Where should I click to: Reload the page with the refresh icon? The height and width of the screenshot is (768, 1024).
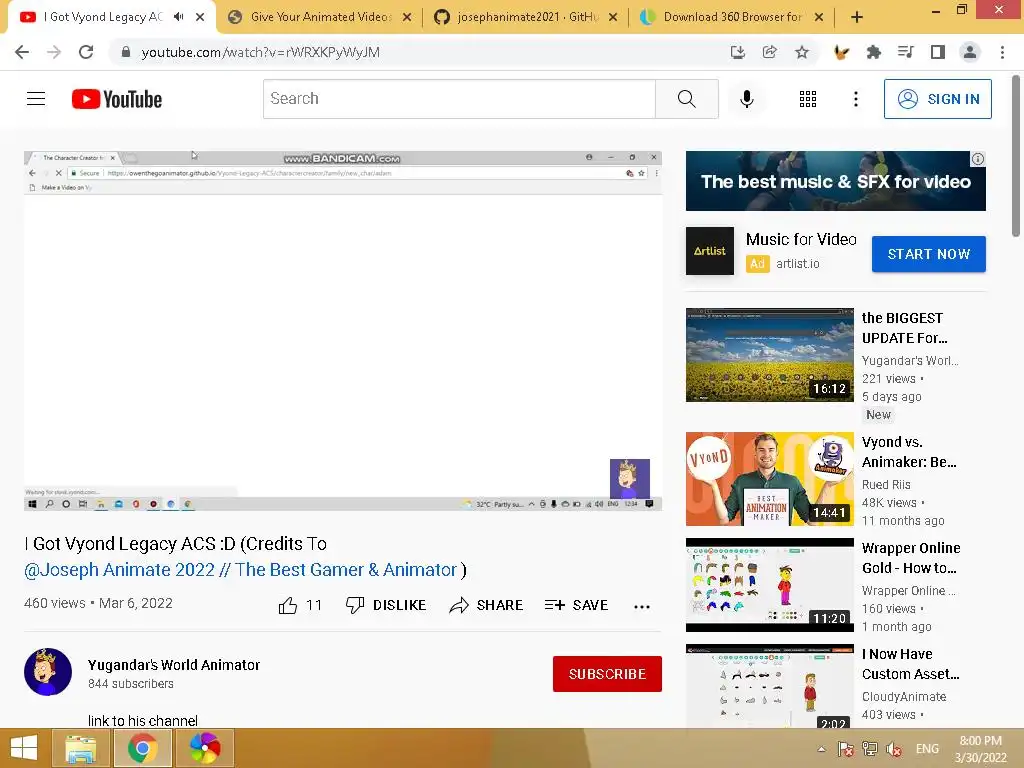pyautogui.click(x=86, y=52)
